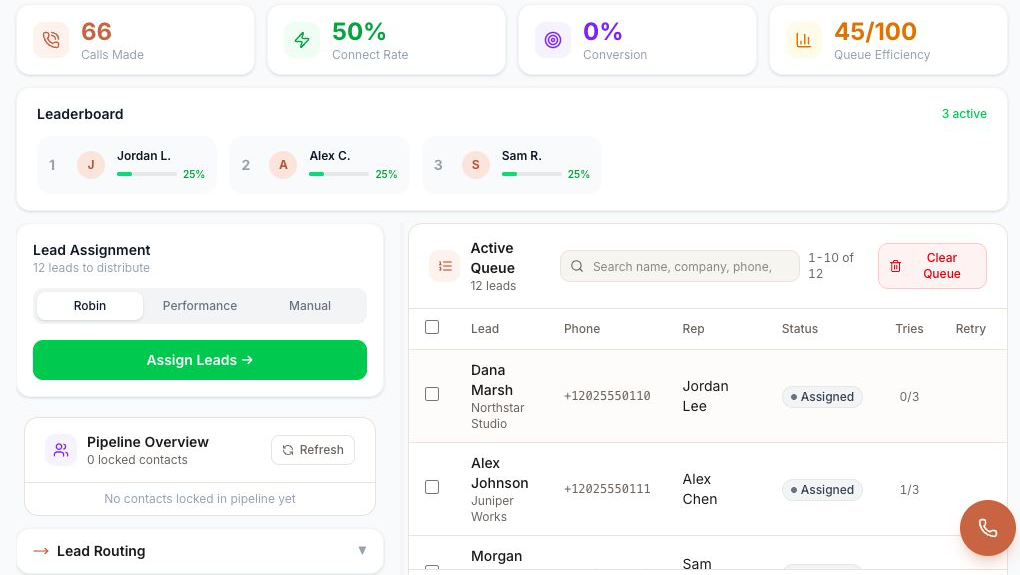Click the Lead Routing arrow icon

(41, 551)
